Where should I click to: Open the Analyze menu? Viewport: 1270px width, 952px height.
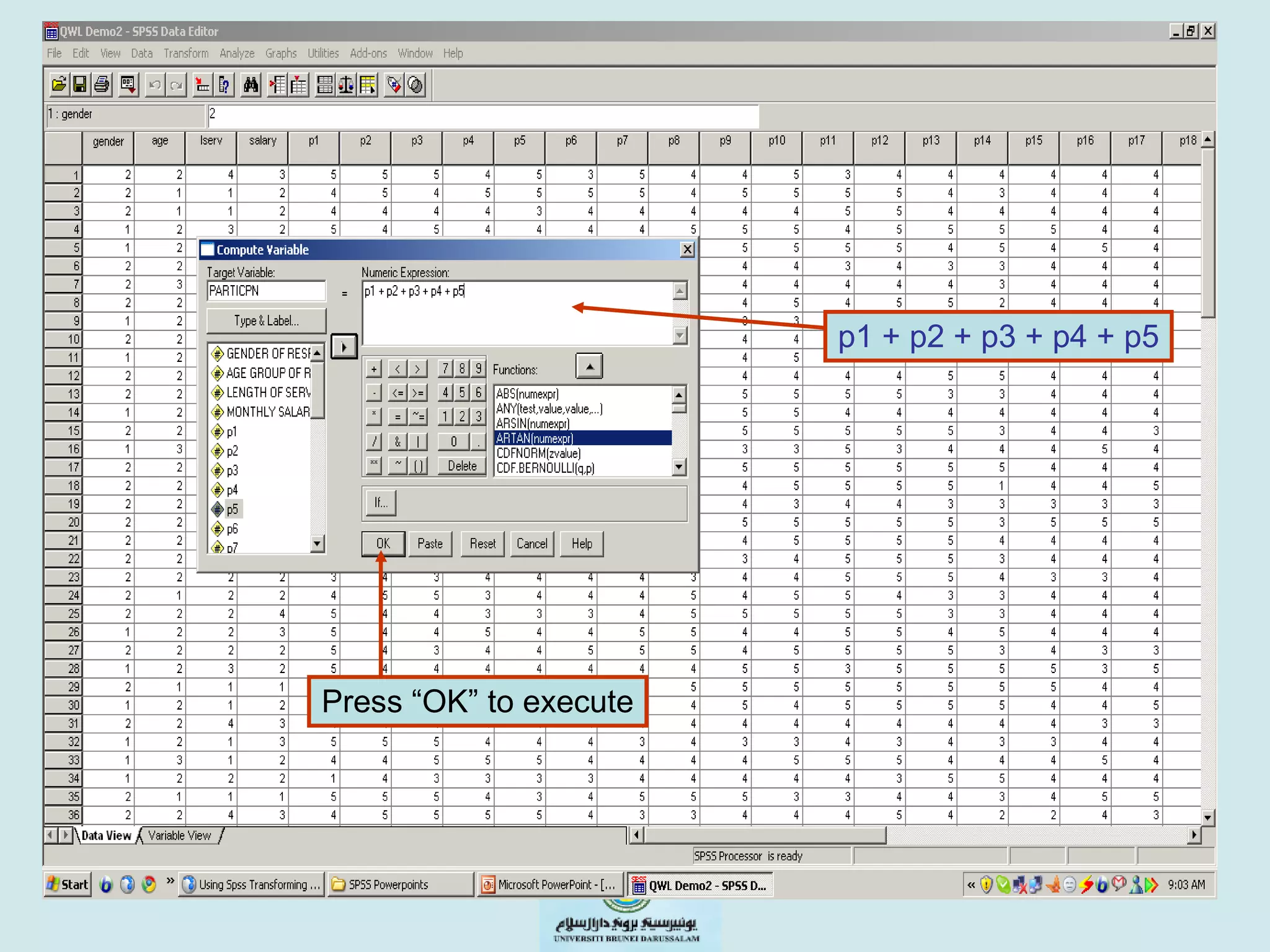pyautogui.click(x=237, y=53)
